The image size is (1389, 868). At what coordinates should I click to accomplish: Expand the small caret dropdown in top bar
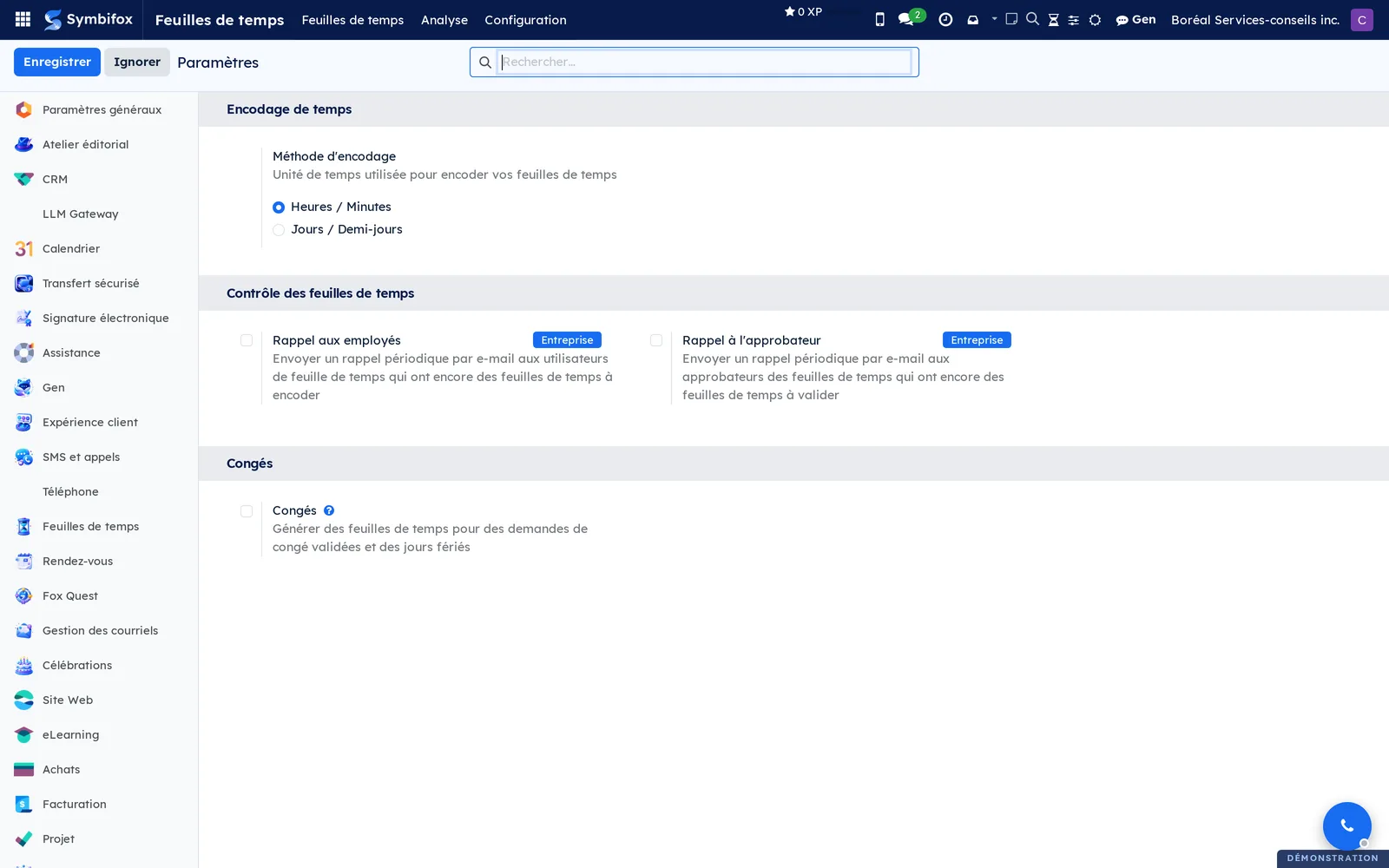pyautogui.click(x=994, y=17)
